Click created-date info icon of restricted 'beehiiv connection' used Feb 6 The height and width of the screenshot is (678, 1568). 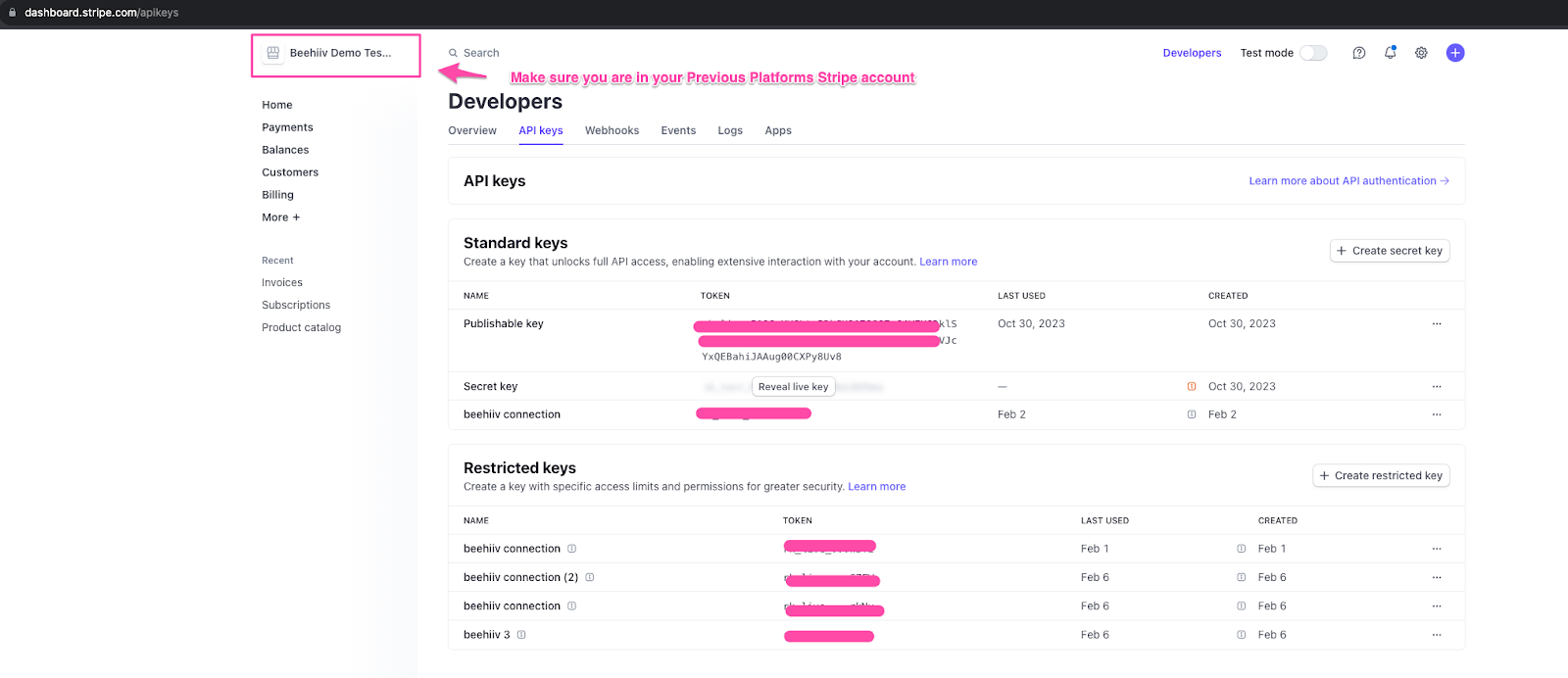click(1242, 606)
